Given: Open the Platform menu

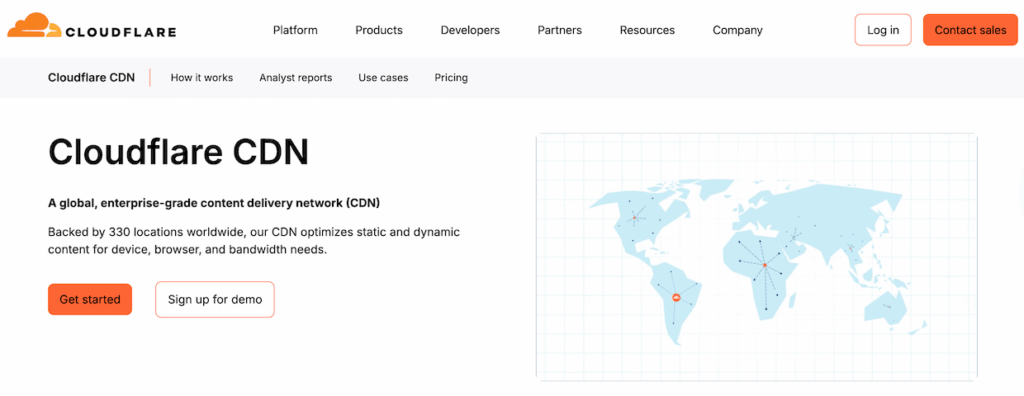Looking at the screenshot, I should click(295, 30).
